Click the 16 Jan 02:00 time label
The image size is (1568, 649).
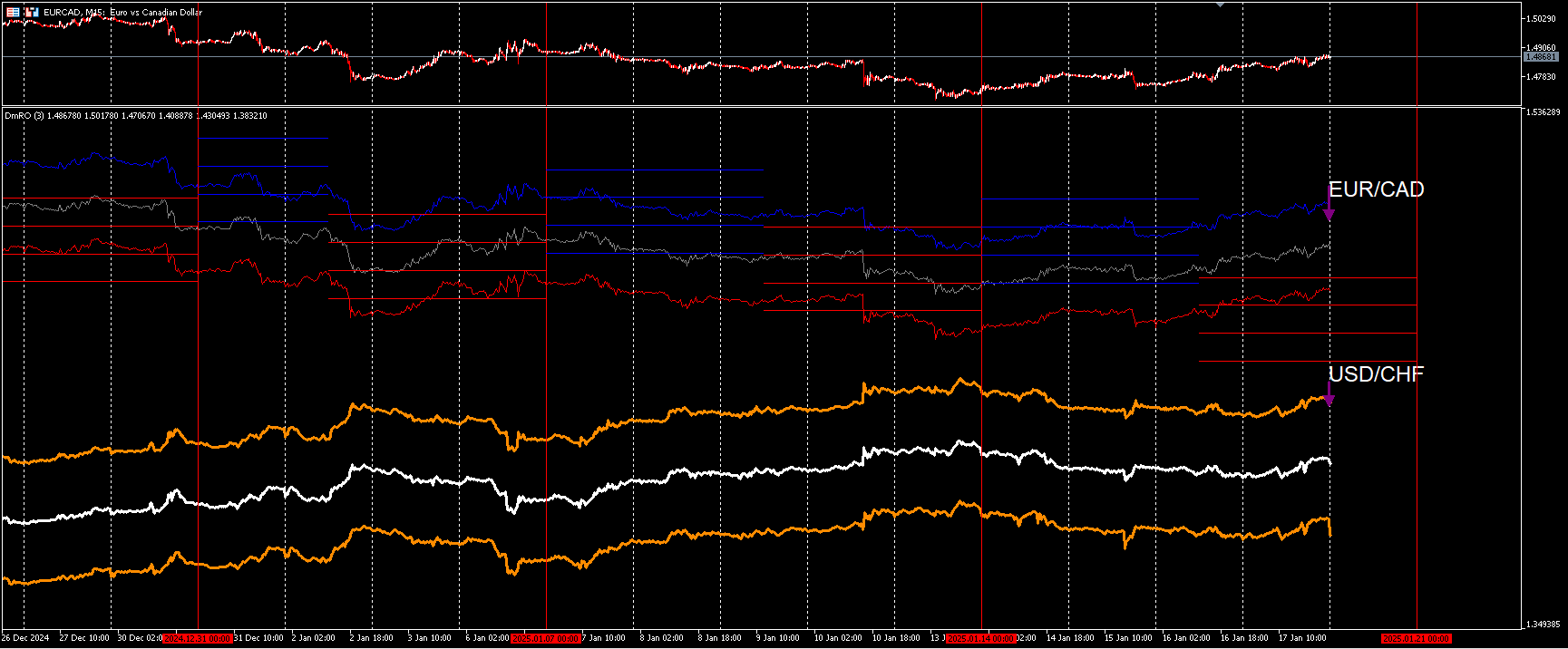coord(1186,638)
